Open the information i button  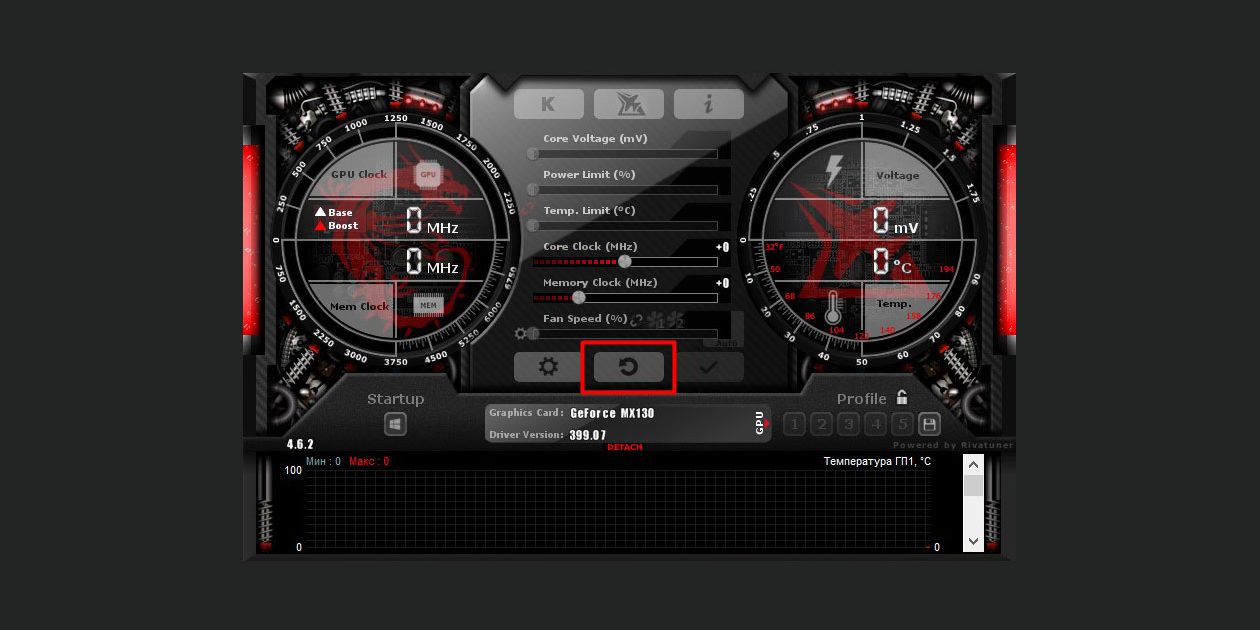708,104
